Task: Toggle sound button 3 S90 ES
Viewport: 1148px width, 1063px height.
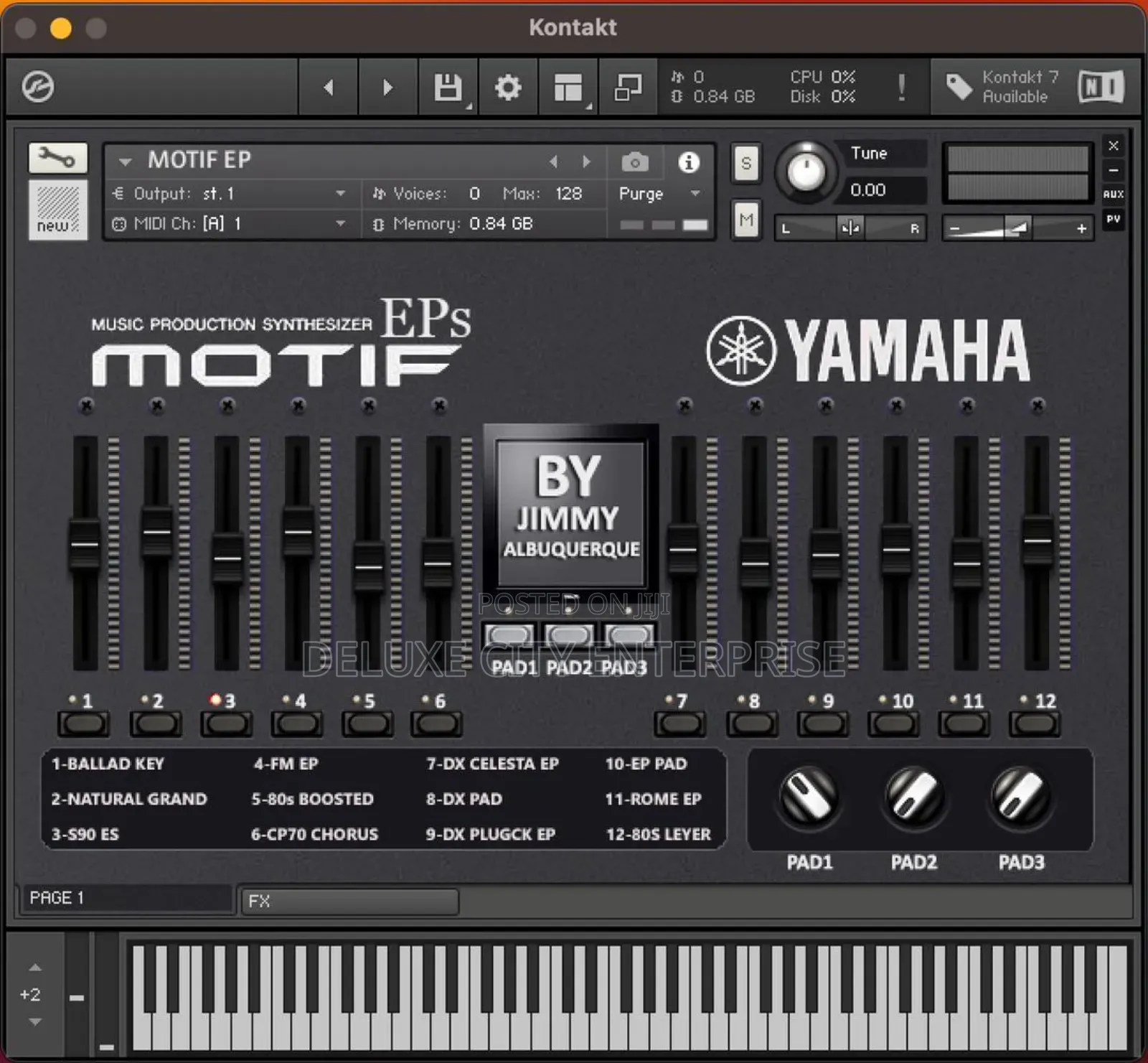Action: click(226, 724)
